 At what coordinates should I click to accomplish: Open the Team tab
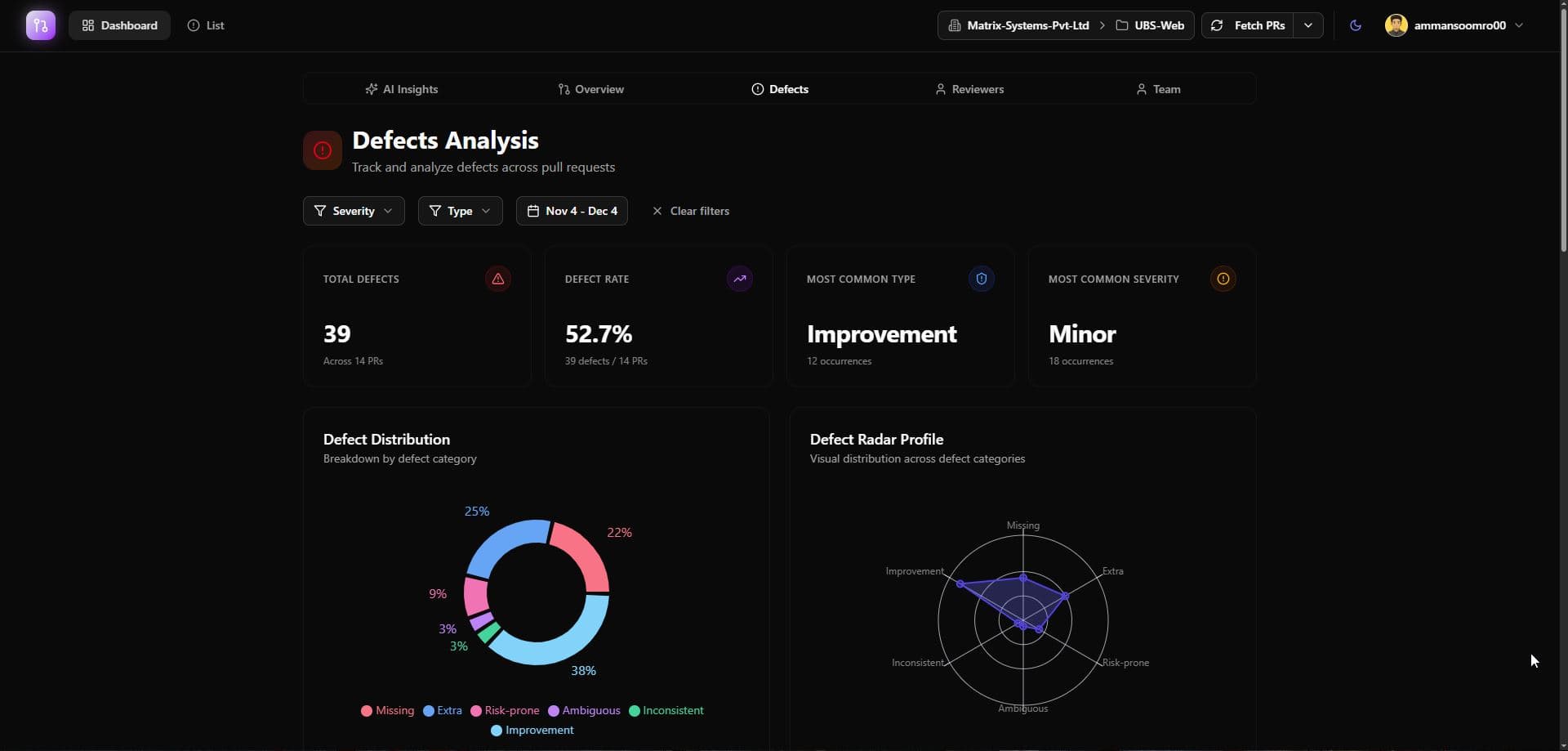(1158, 89)
